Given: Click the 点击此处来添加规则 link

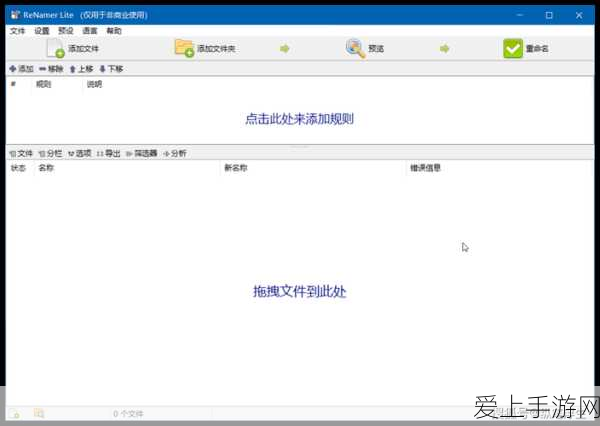Looking at the screenshot, I should tap(299, 119).
